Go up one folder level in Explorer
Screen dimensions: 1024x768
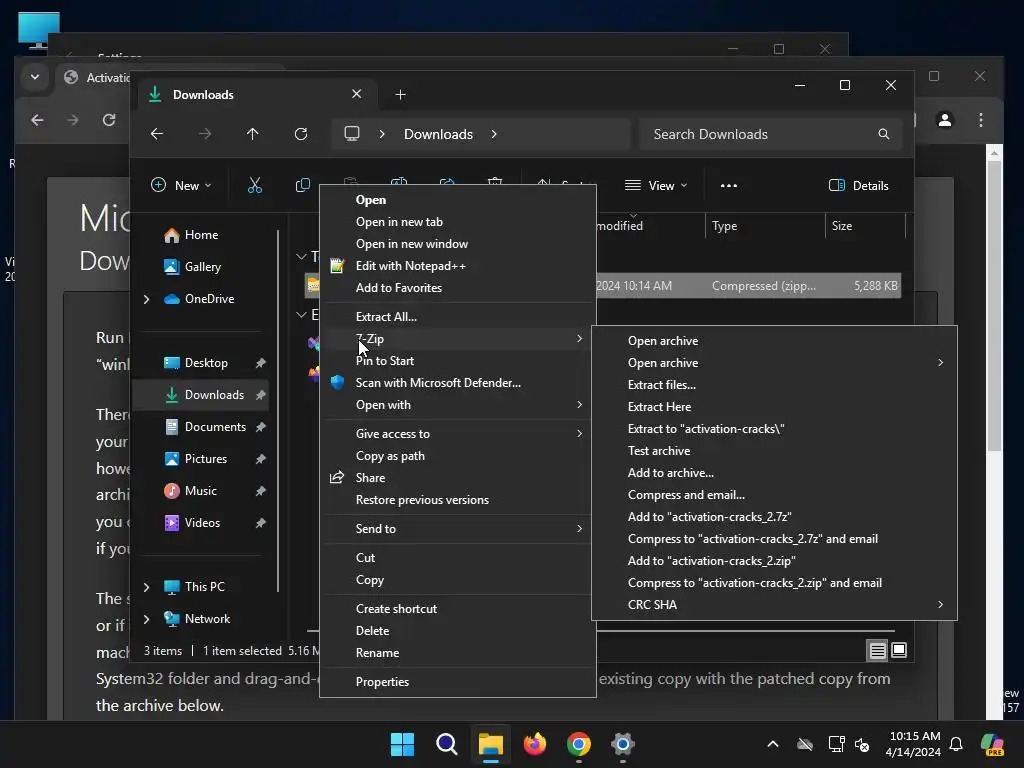pyautogui.click(x=253, y=134)
